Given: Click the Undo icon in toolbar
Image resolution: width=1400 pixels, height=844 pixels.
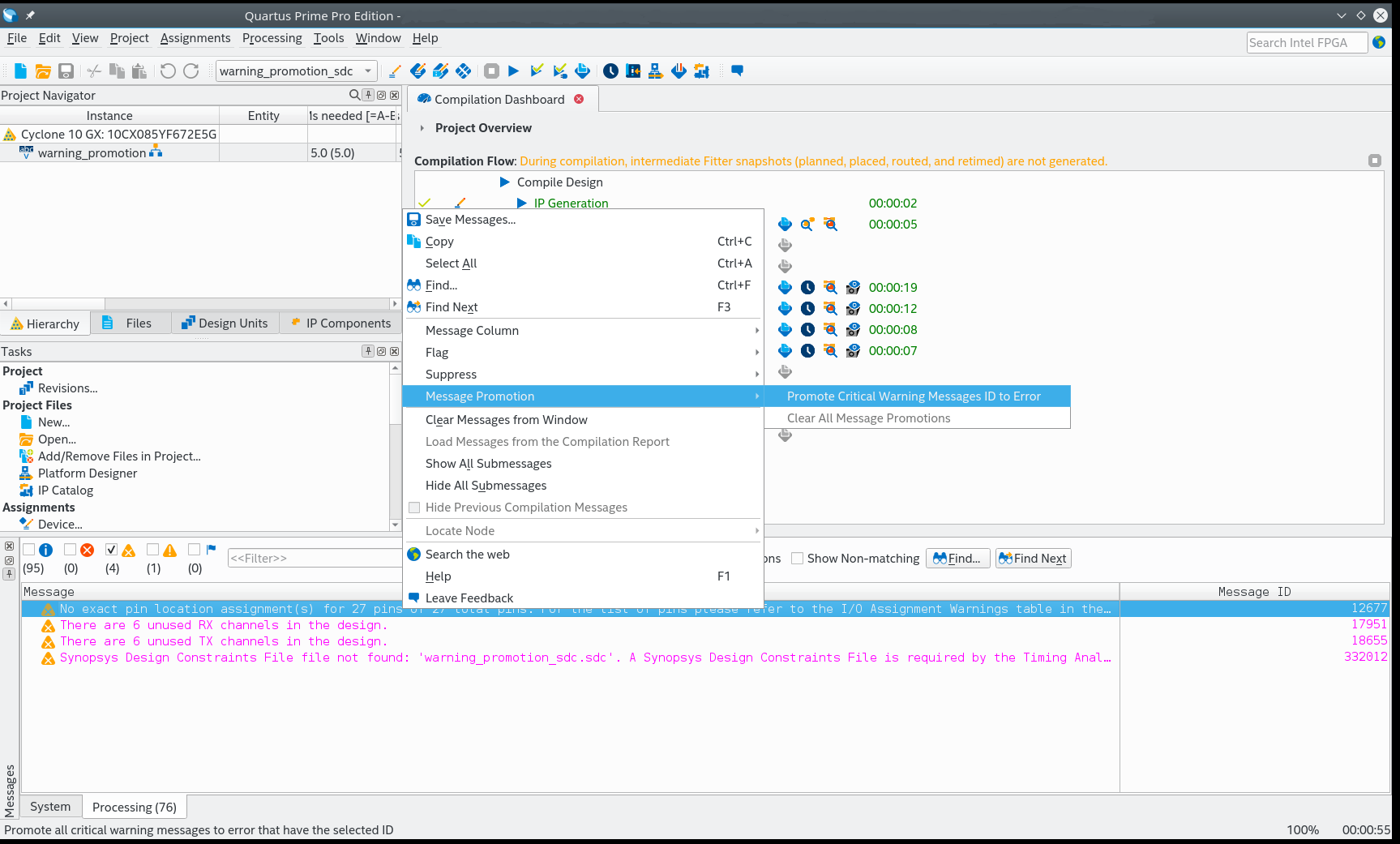Looking at the screenshot, I should 168,71.
